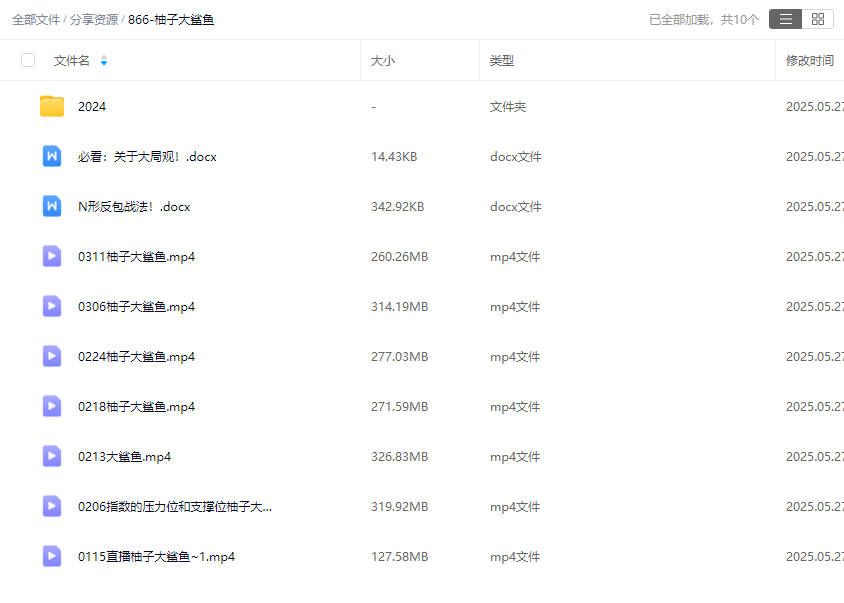844x603 pixels.
Task: Click the 修改时间 column header
Action: click(x=810, y=60)
